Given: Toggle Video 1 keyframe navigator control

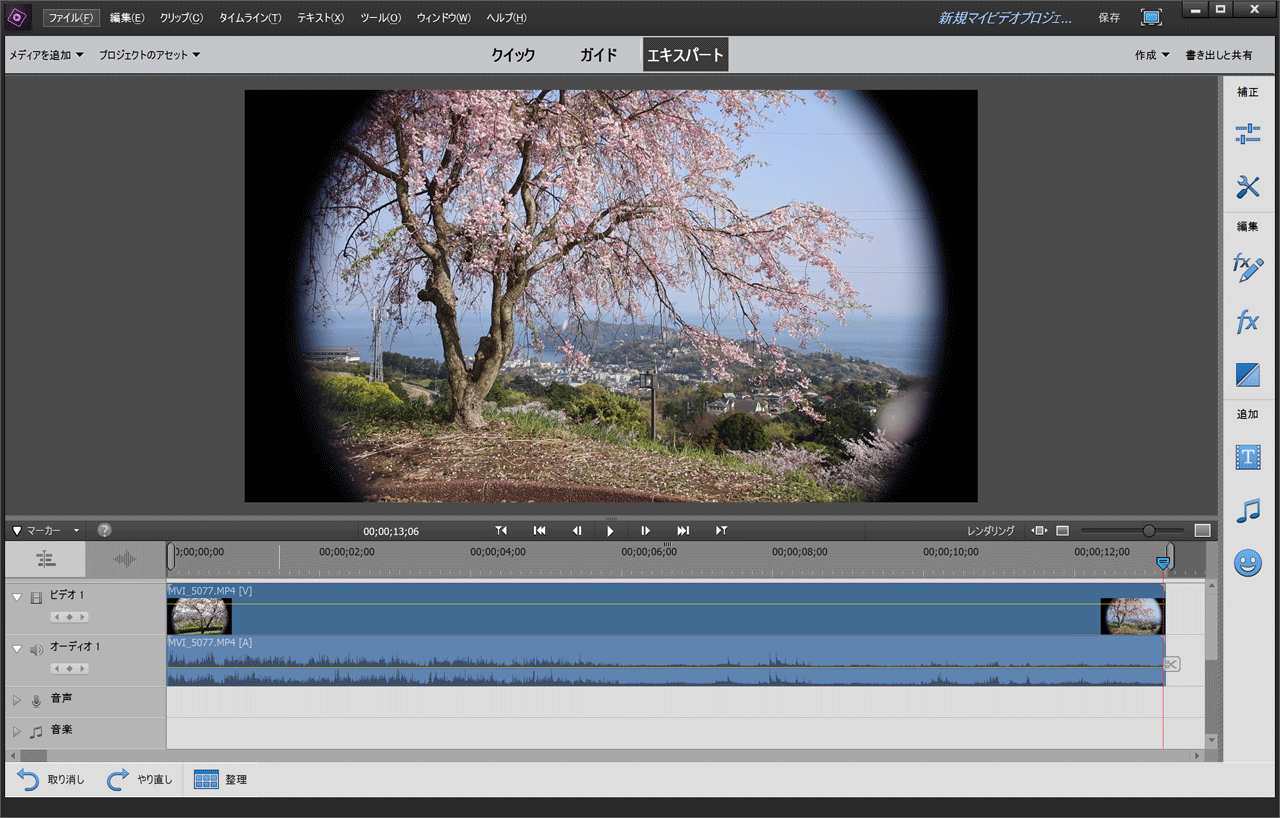Looking at the screenshot, I should [70, 616].
